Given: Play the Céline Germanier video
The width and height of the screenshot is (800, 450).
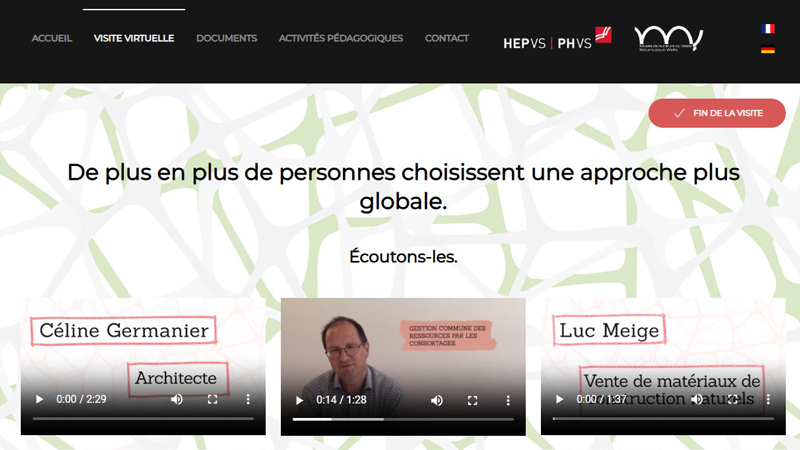Looking at the screenshot, I should pos(39,399).
